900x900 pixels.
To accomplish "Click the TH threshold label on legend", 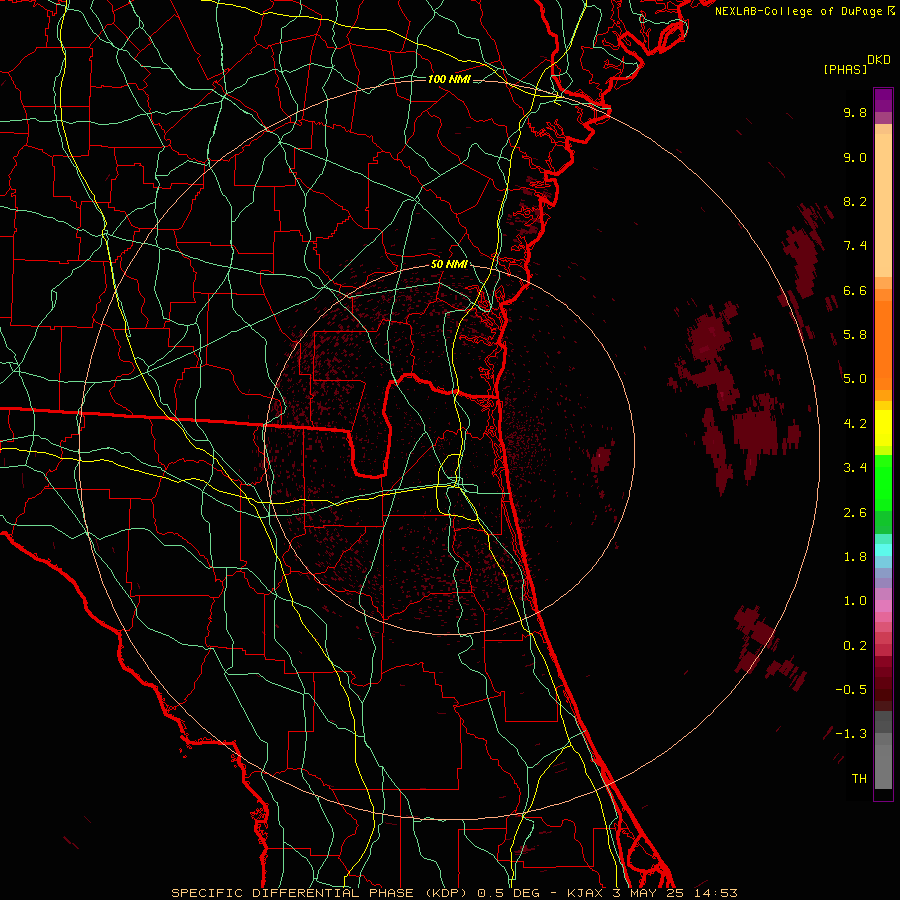I will (x=859, y=779).
